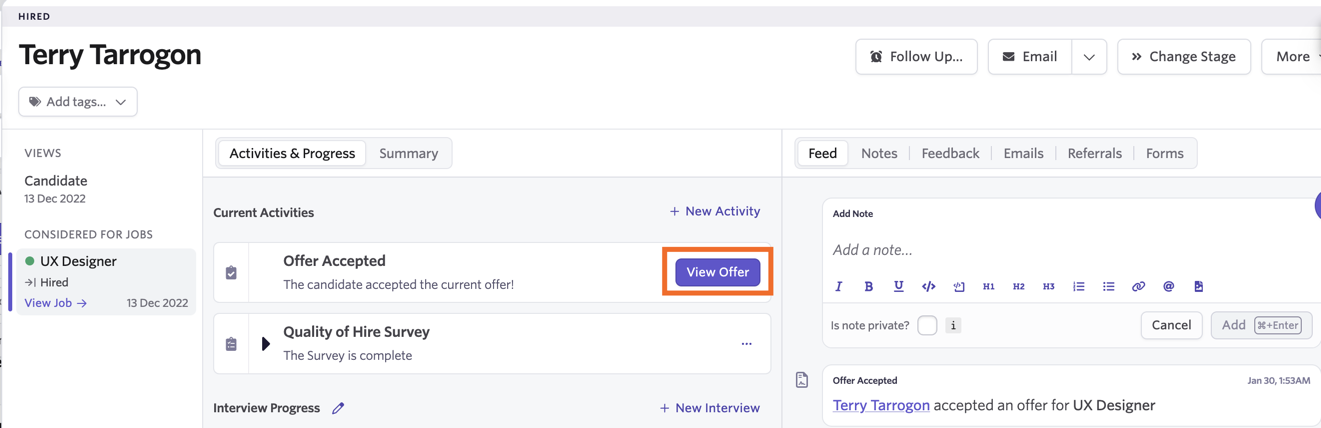
Task: Insert code block icon in note toolbar
Action: (x=958, y=287)
